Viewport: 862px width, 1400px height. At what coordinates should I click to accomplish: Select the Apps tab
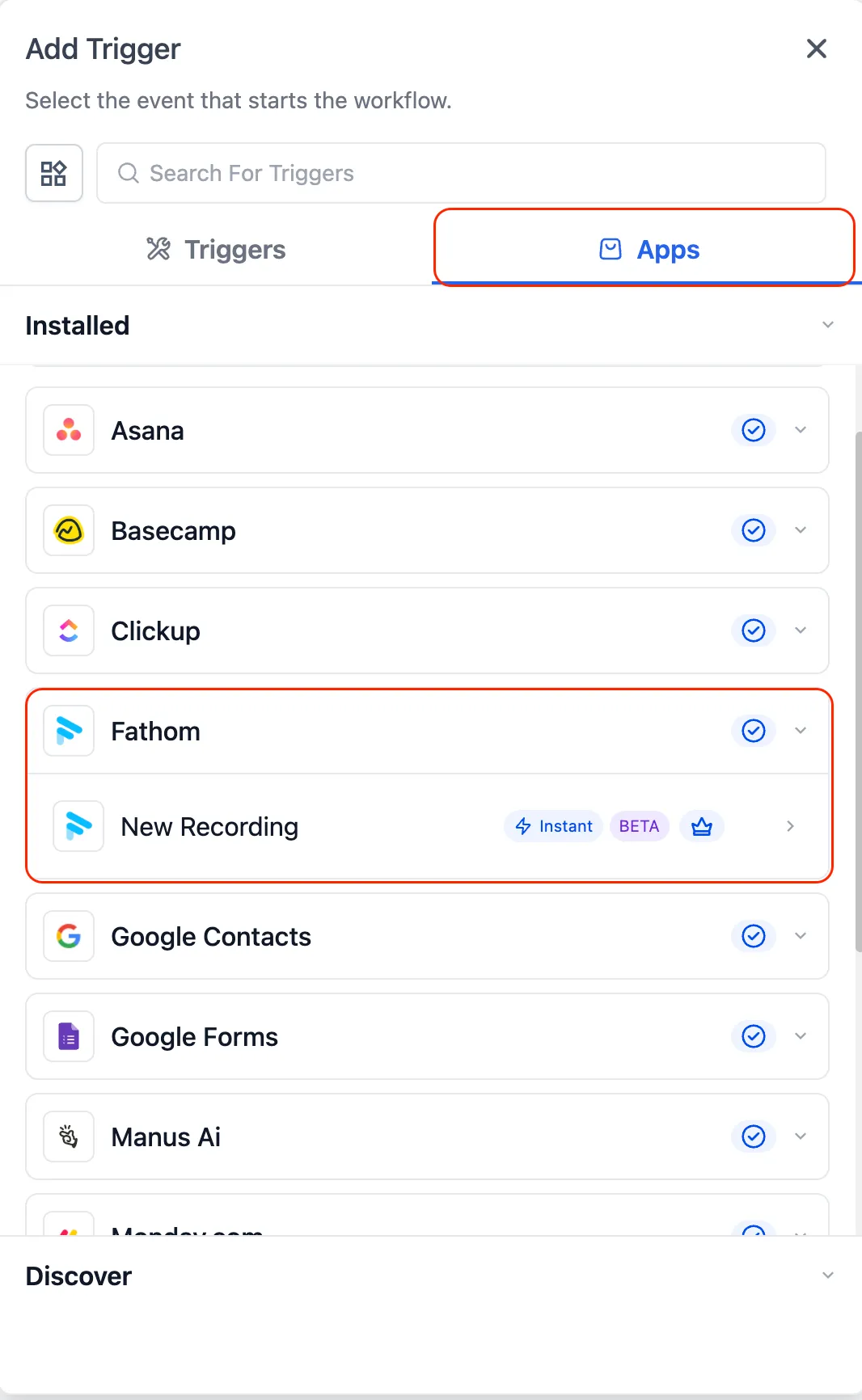(649, 250)
